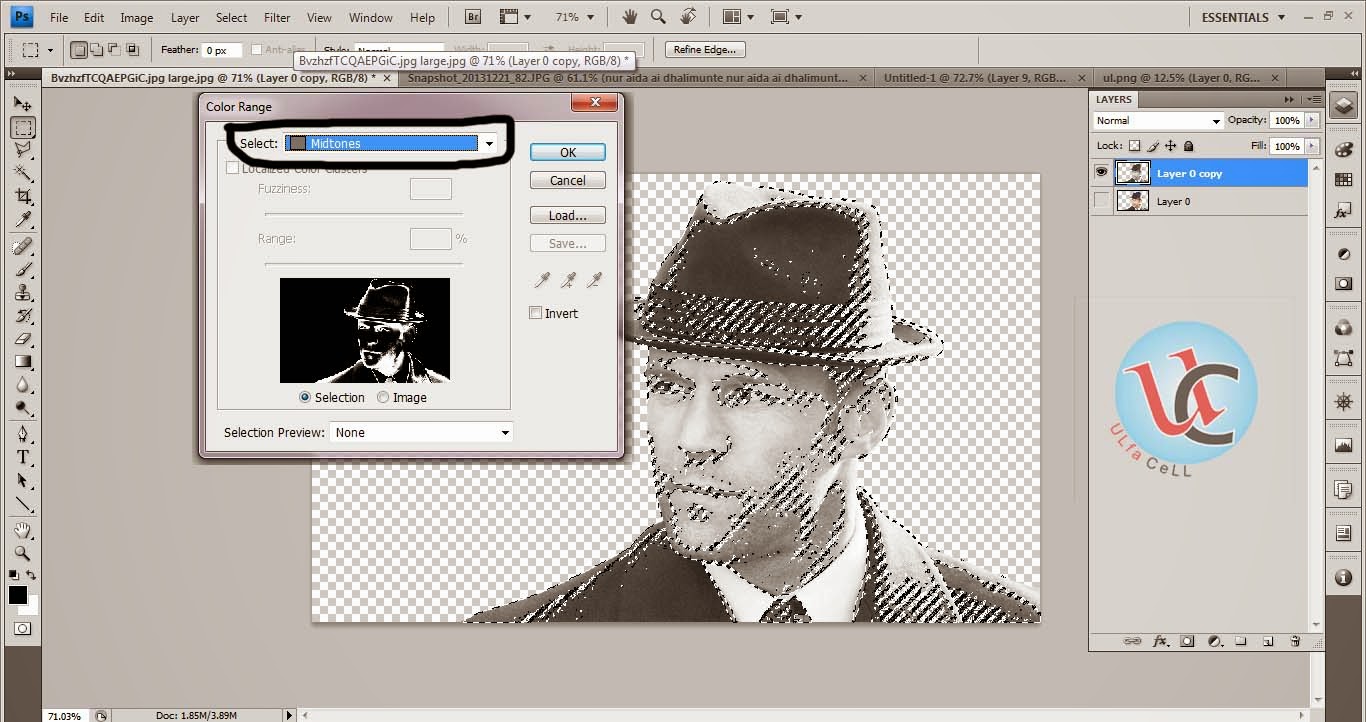This screenshot has width=1366, height=722.
Task: Click the Rotate View tool in application bar
Action: [688, 17]
